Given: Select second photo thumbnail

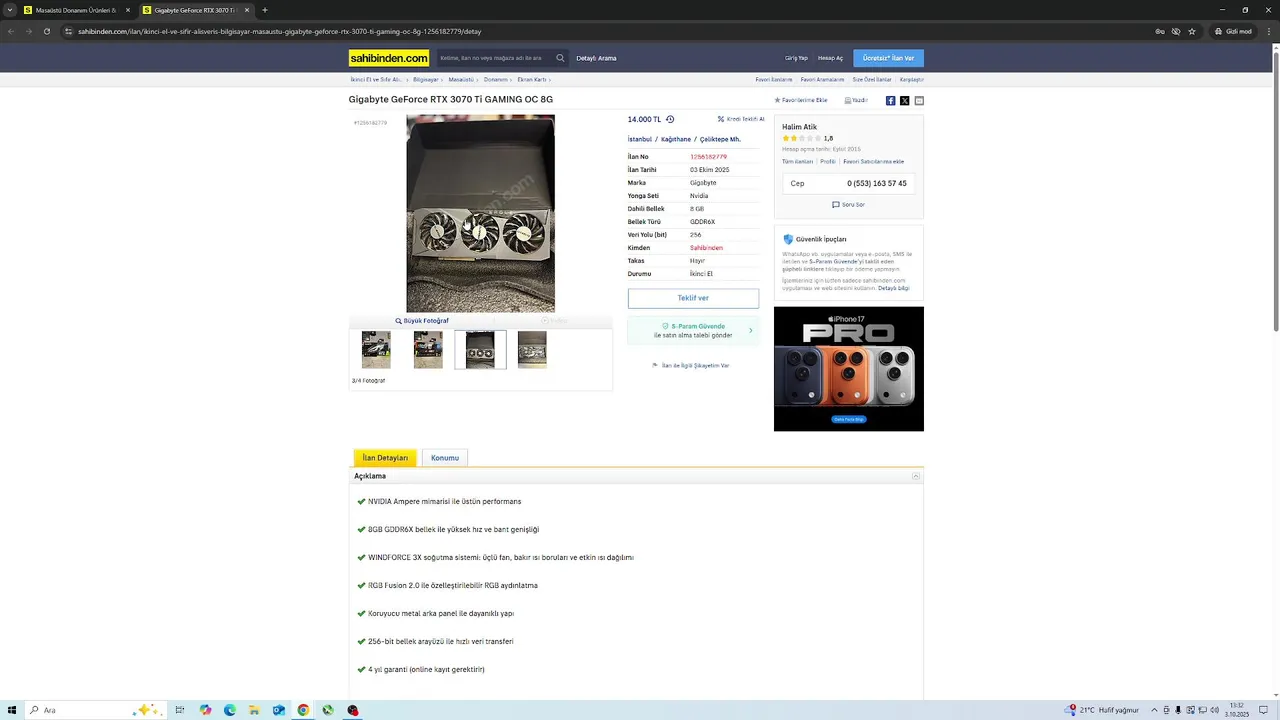Looking at the screenshot, I should pos(428,350).
